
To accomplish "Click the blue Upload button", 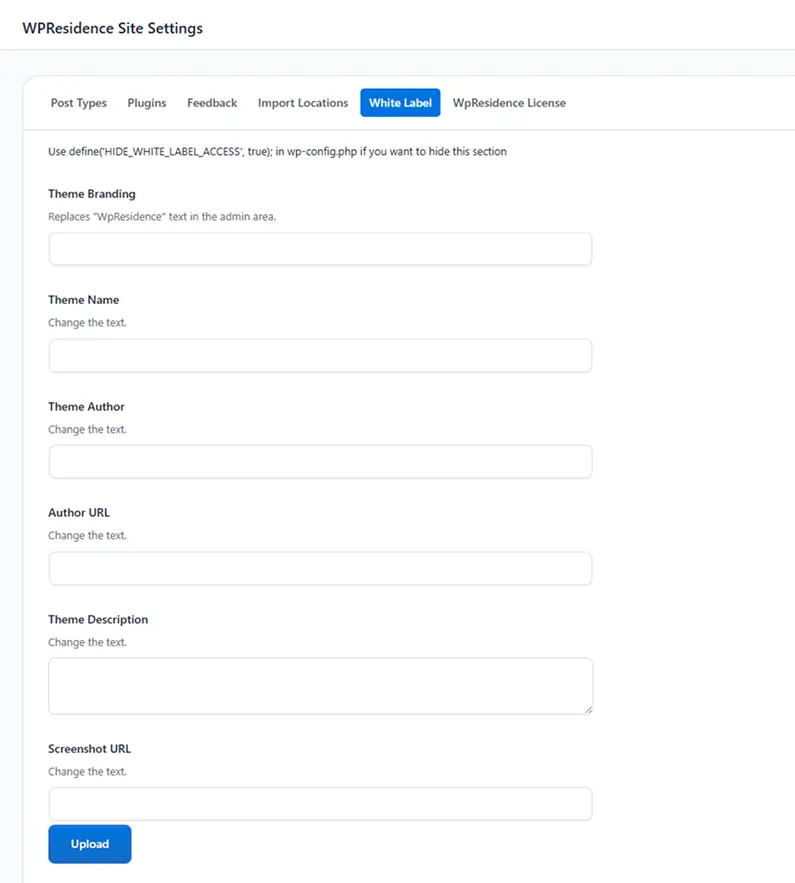I will (x=90, y=844).
